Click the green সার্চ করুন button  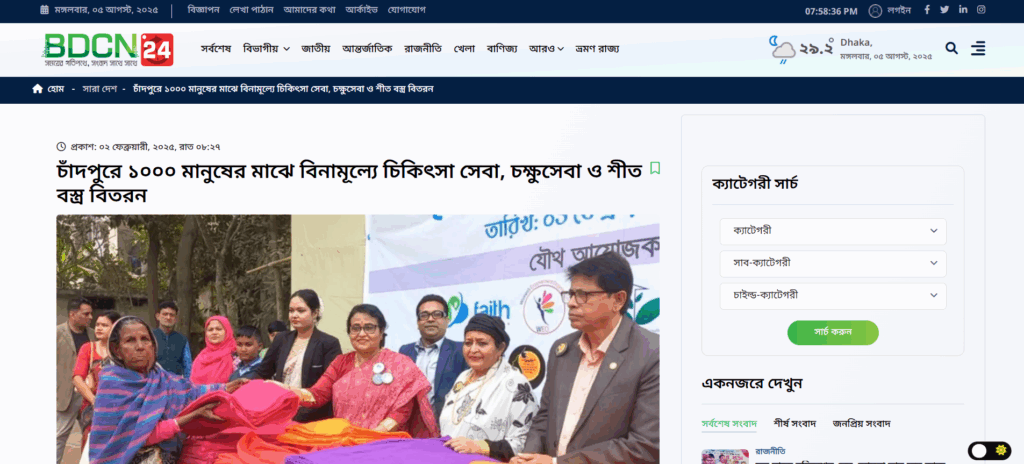[833, 333]
